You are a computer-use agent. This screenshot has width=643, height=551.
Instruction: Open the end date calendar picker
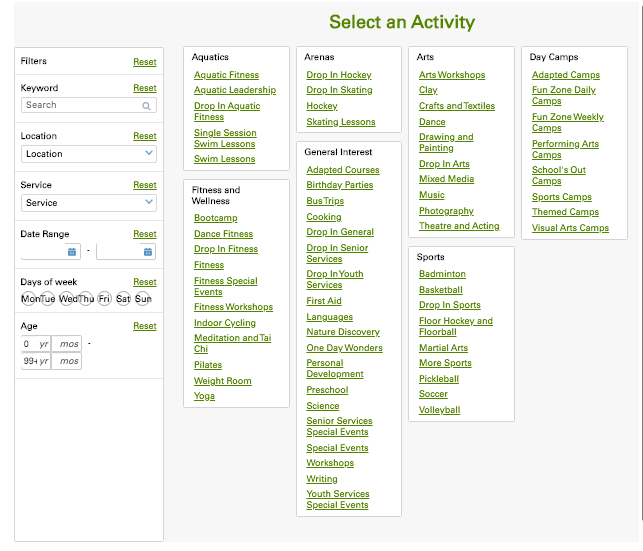click(x=147, y=252)
